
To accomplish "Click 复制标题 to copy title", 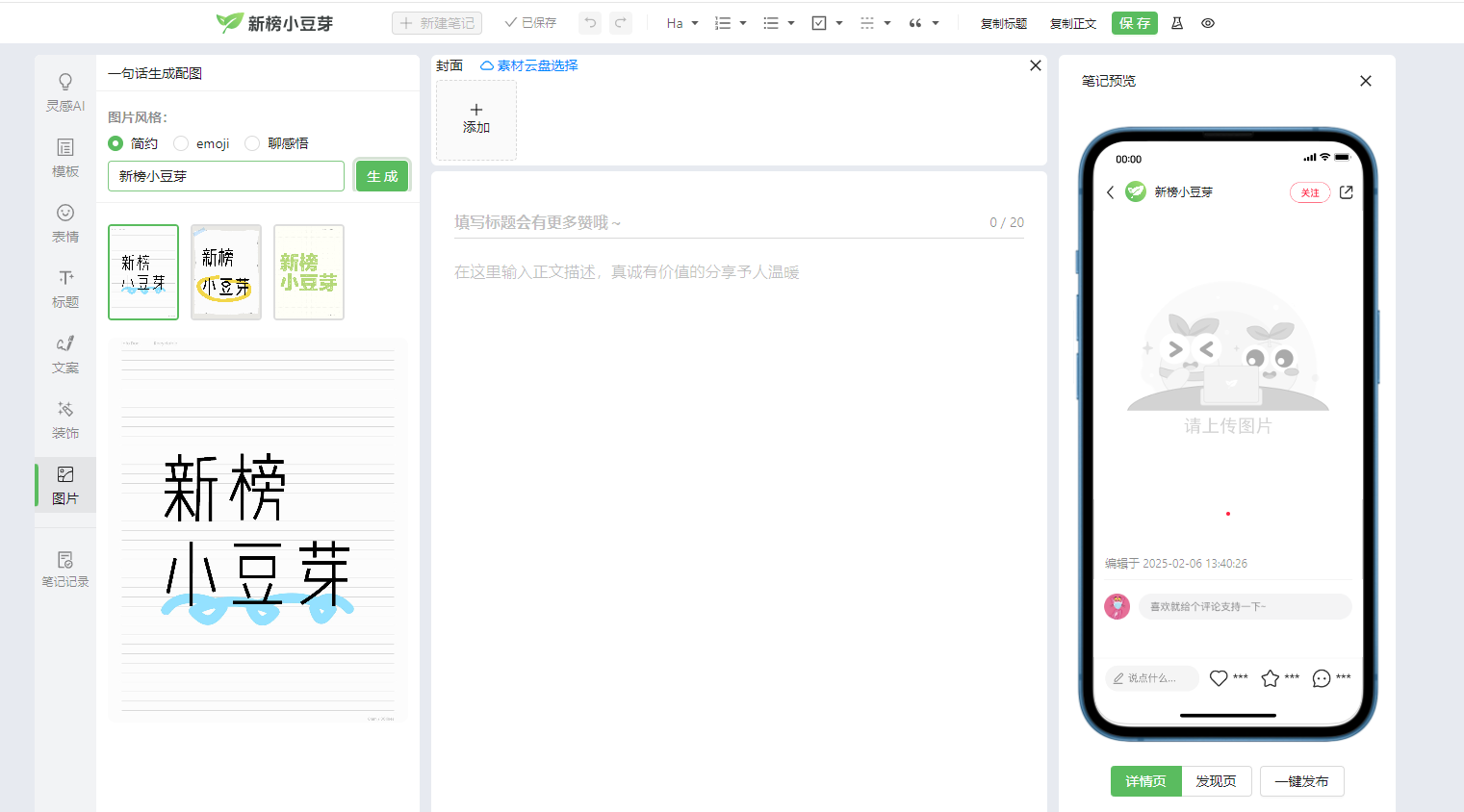I will click(x=1004, y=23).
